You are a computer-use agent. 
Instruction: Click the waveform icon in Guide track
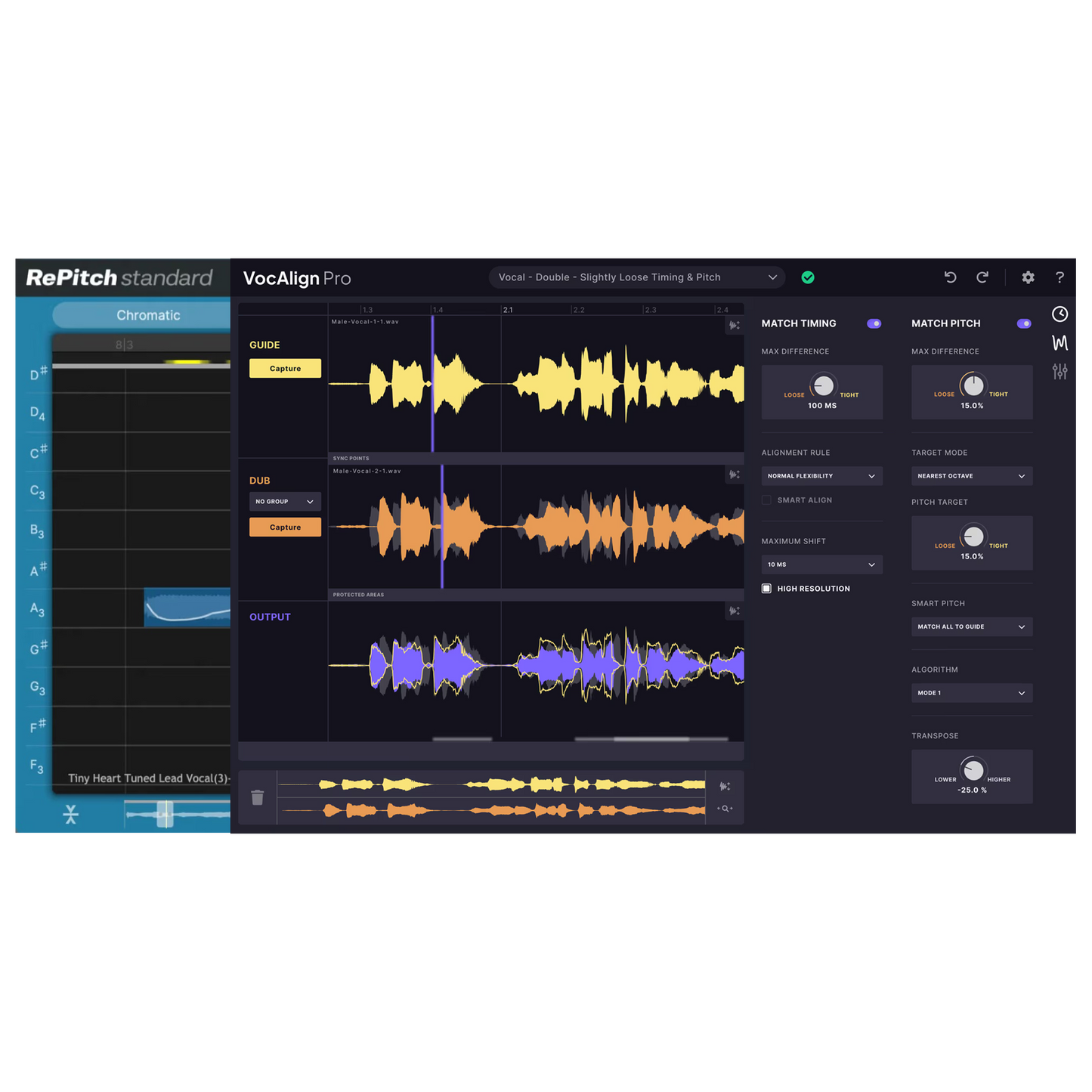pos(733,325)
